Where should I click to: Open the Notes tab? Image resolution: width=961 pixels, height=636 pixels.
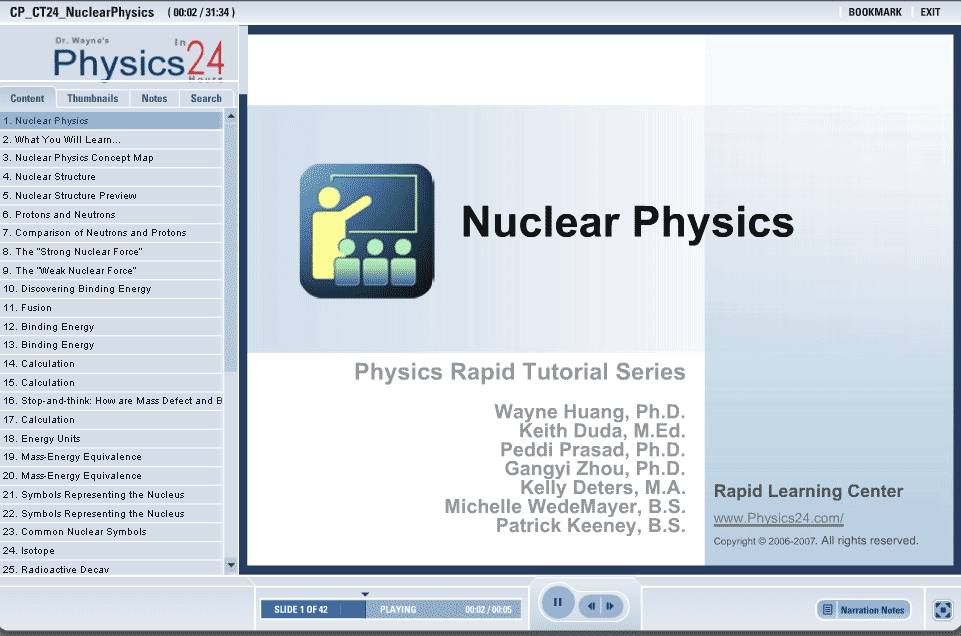pyautogui.click(x=154, y=98)
